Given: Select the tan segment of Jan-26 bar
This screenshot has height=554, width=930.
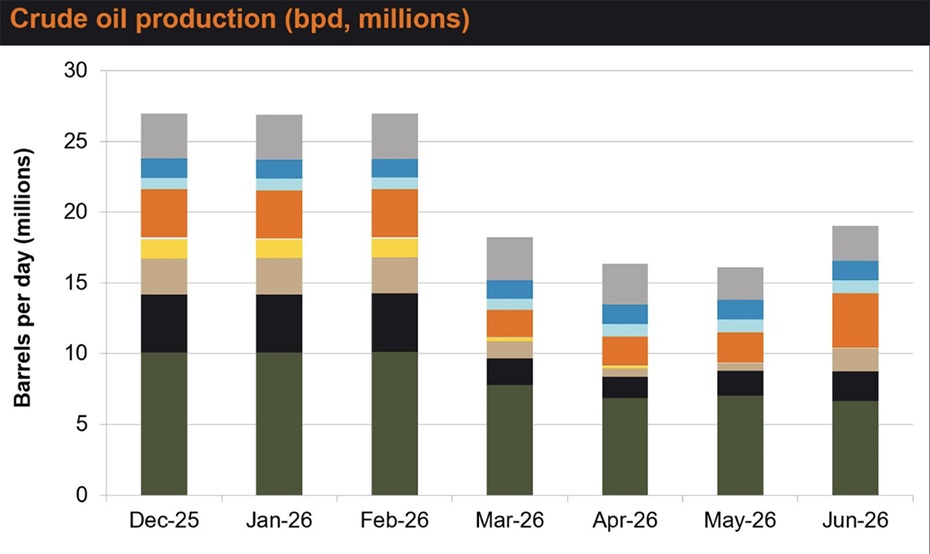Looking at the screenshot, I should click(279, 276).
